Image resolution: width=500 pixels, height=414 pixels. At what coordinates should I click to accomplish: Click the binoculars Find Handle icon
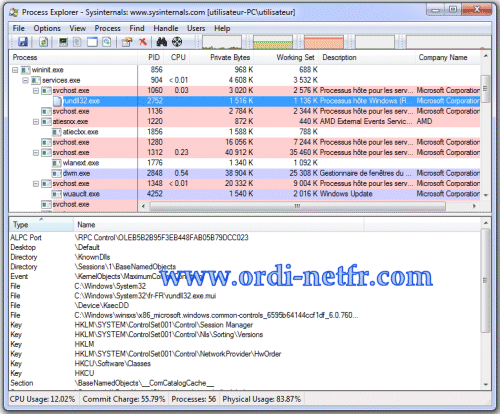(162, 42)
